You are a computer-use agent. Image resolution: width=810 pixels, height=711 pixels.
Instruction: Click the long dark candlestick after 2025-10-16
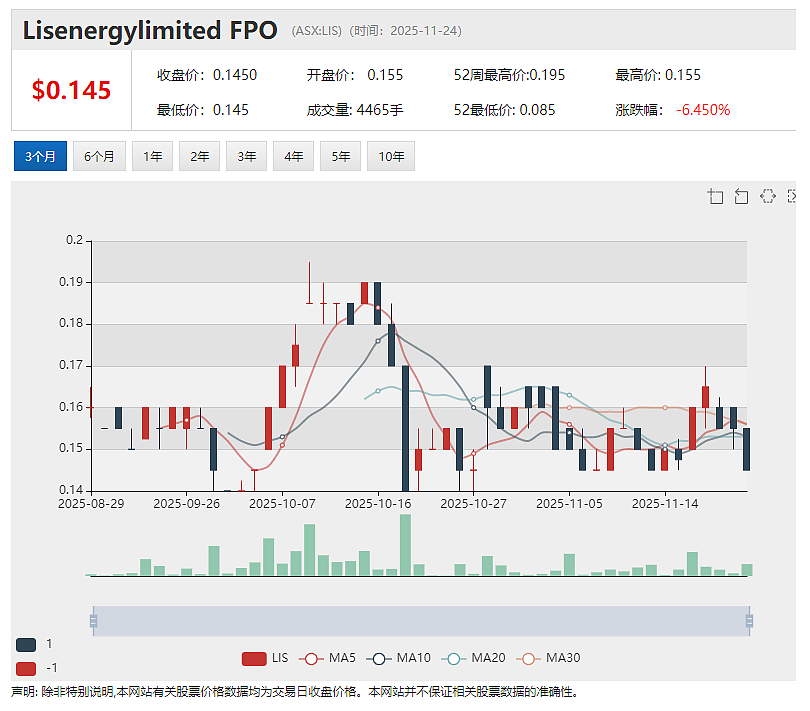point(406,428)
